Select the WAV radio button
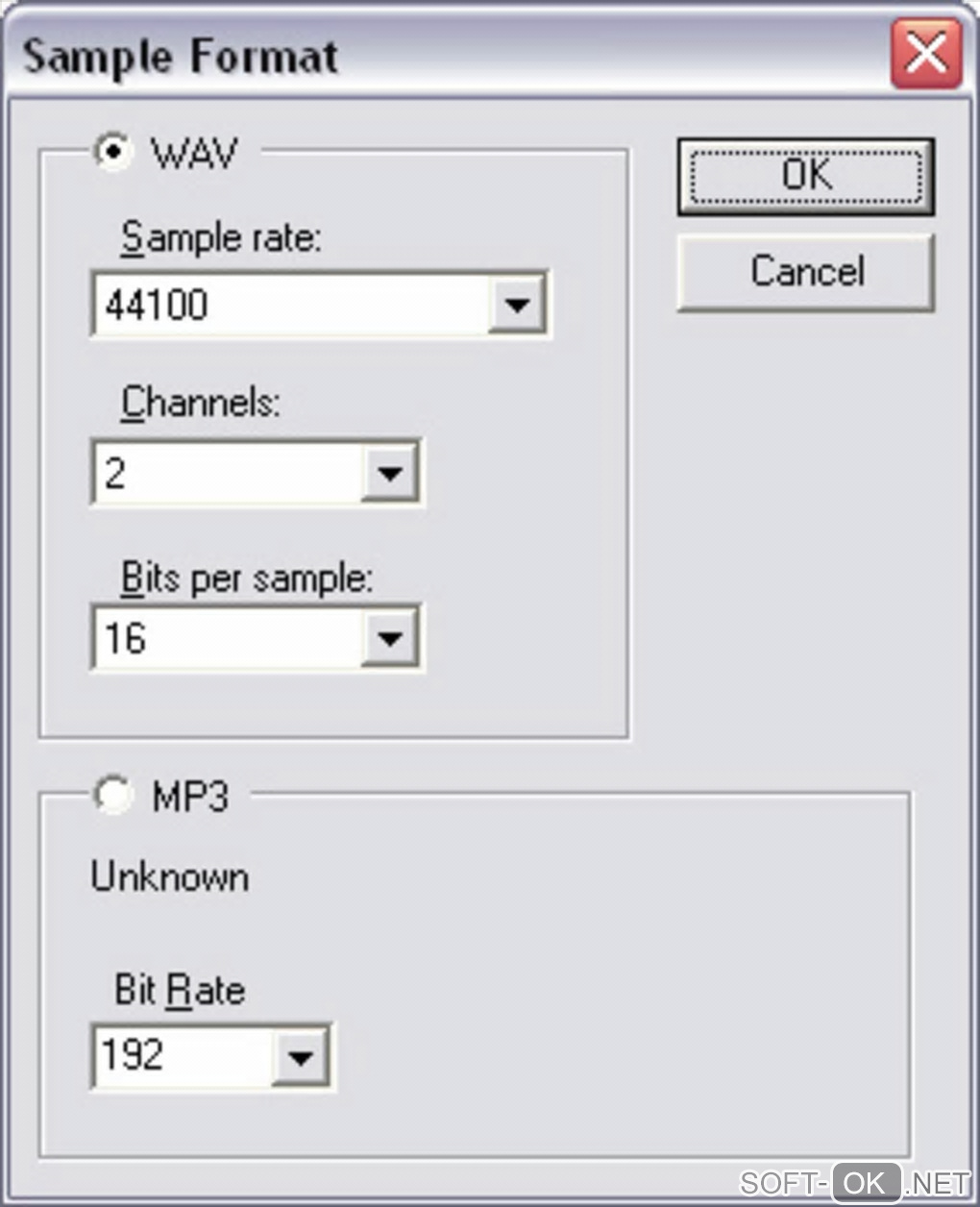Screen dimensions: 980x1207 pyautogui.click(x=114, y=152)
